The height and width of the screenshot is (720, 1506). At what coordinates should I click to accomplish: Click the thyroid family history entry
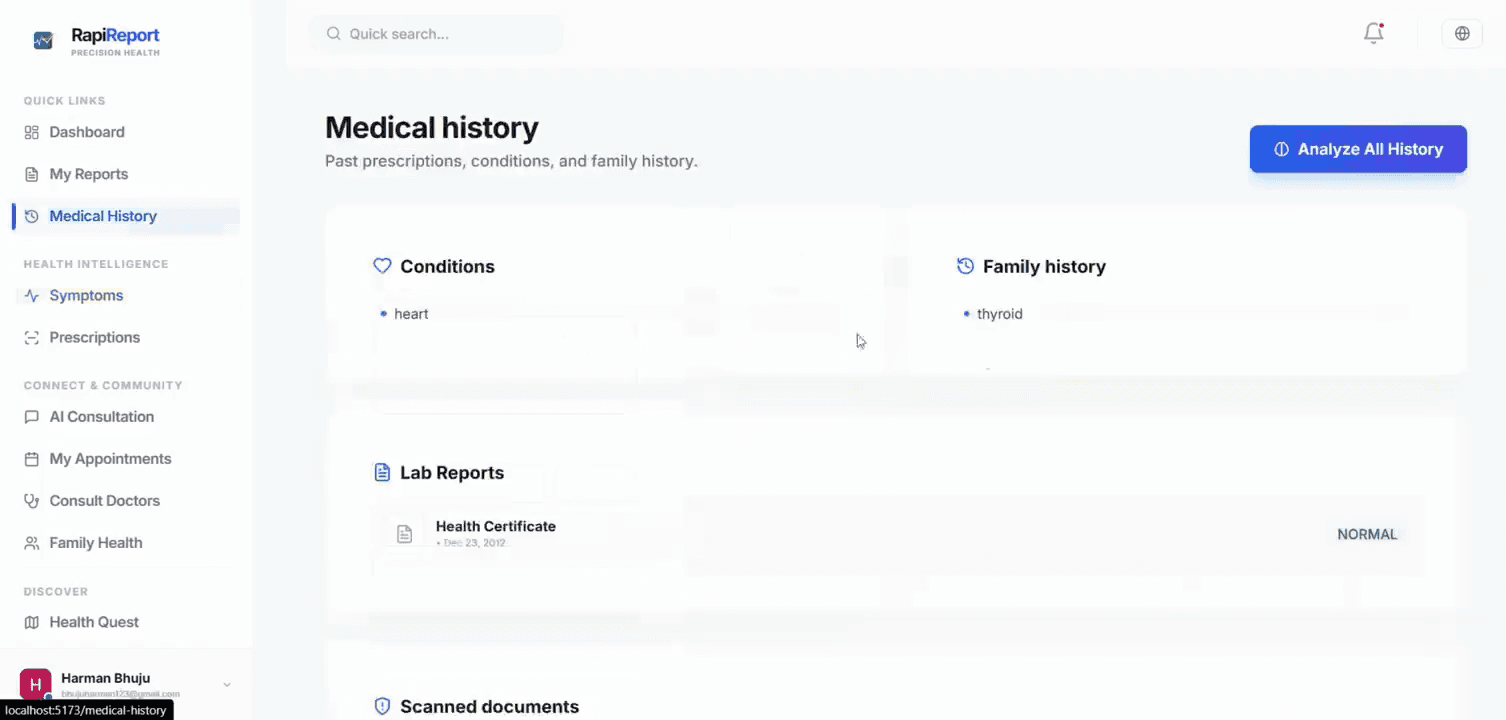point(1000,314)
